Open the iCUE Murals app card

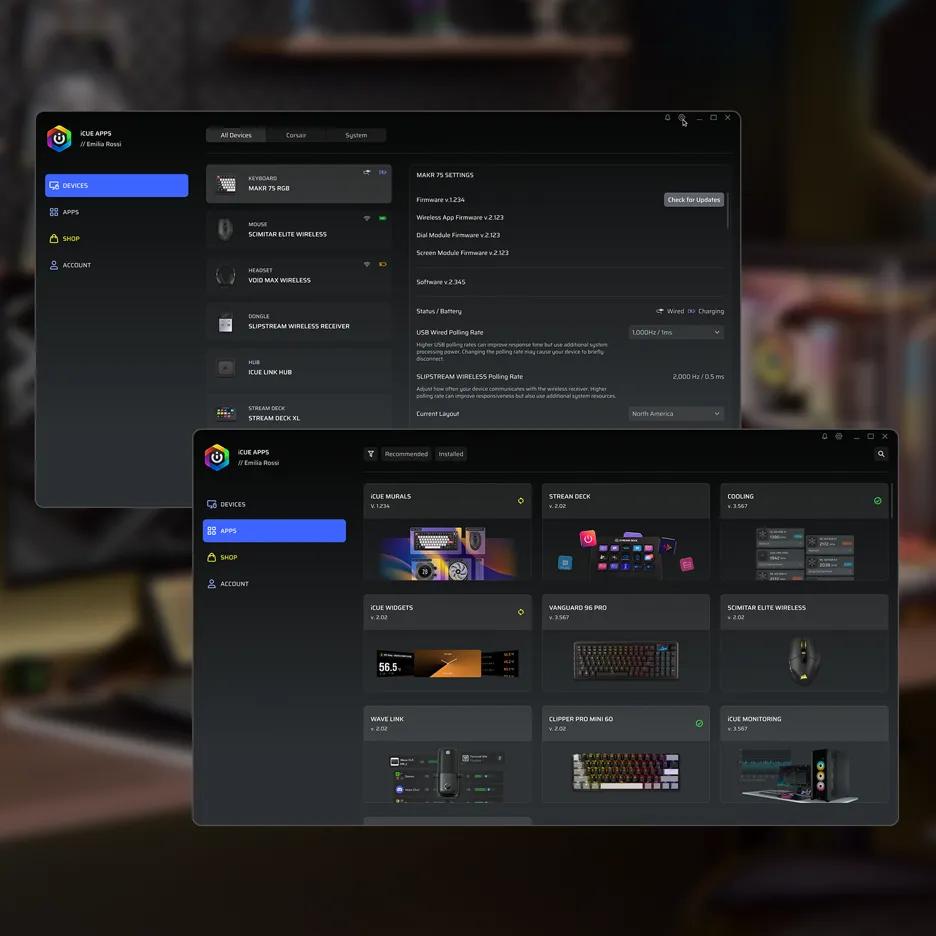447,531
